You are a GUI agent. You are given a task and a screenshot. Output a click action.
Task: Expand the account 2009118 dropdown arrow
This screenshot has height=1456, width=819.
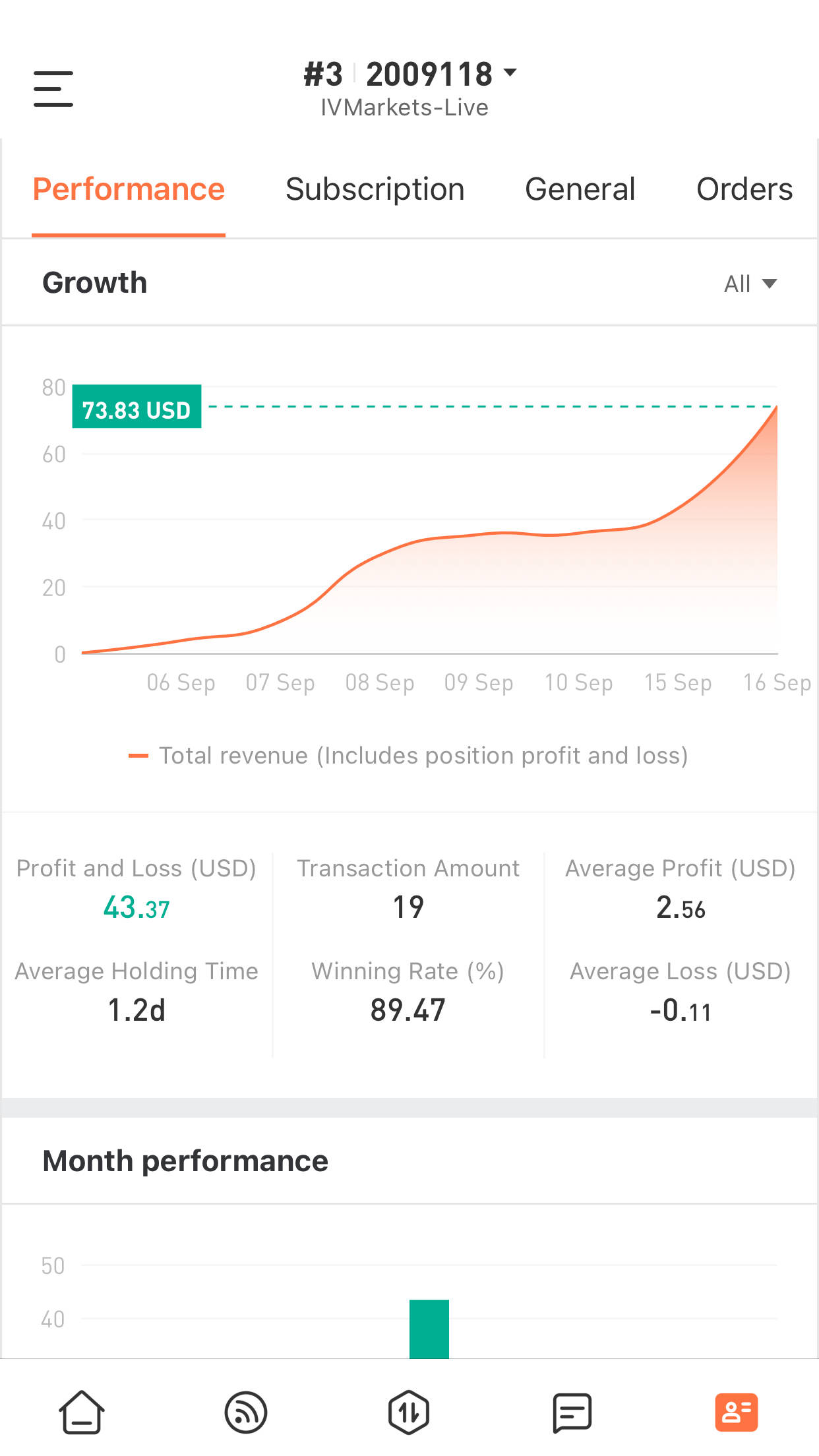[510, 73]
